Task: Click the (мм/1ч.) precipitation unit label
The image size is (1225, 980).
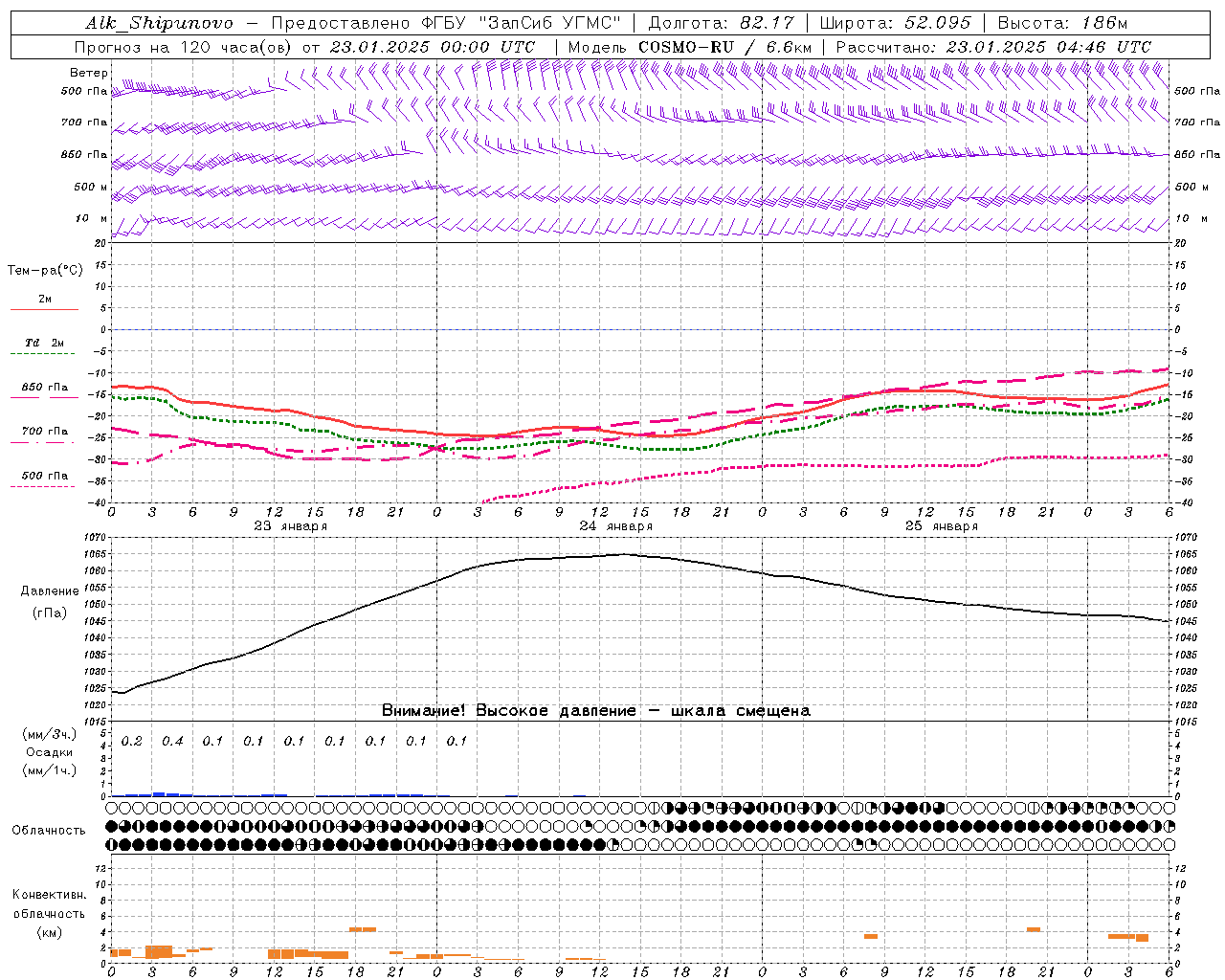Action: [50, 770]
